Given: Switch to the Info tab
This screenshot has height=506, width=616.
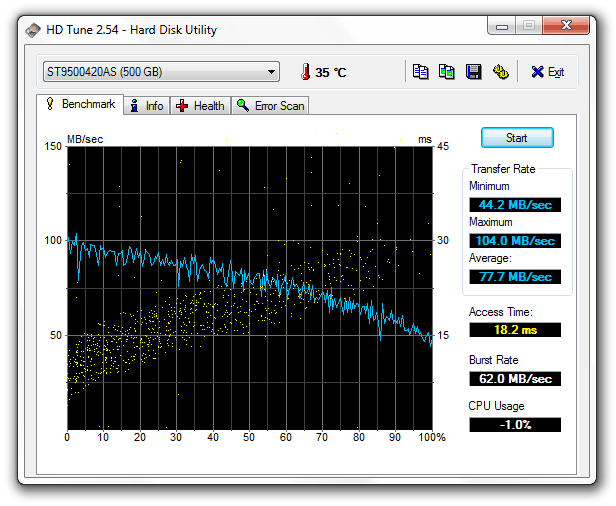Looking at the screenshot, I should [x=147, y=106].
